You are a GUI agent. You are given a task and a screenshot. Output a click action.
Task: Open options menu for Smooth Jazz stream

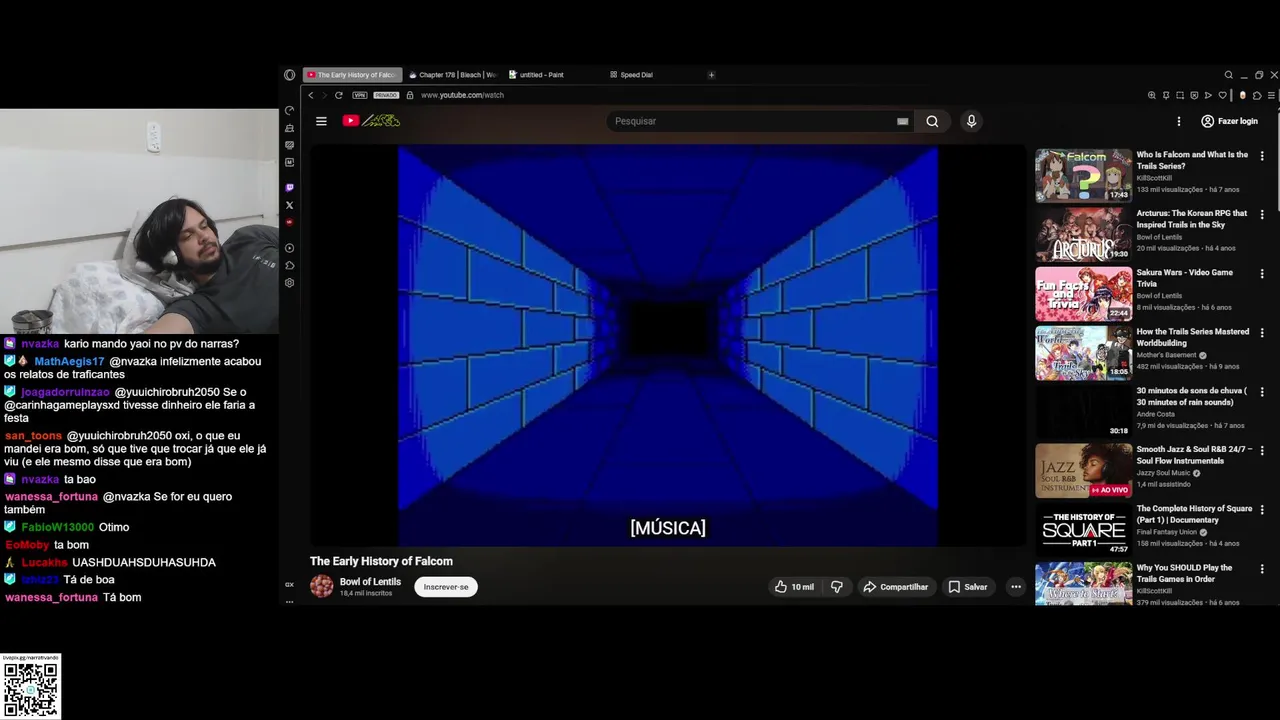point(1262,451)
